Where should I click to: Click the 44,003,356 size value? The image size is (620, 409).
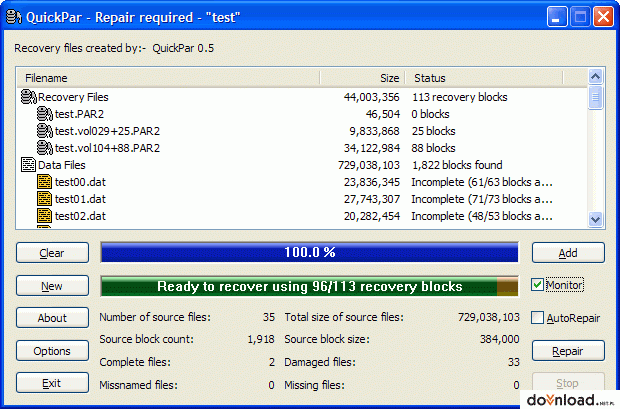(372, 97)
